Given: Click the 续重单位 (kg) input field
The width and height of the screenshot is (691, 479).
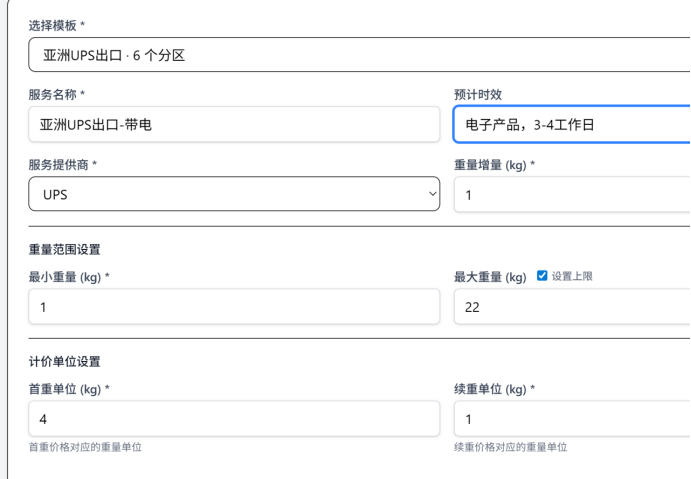Looking at the screenshot, I should (x=571, y=420).
